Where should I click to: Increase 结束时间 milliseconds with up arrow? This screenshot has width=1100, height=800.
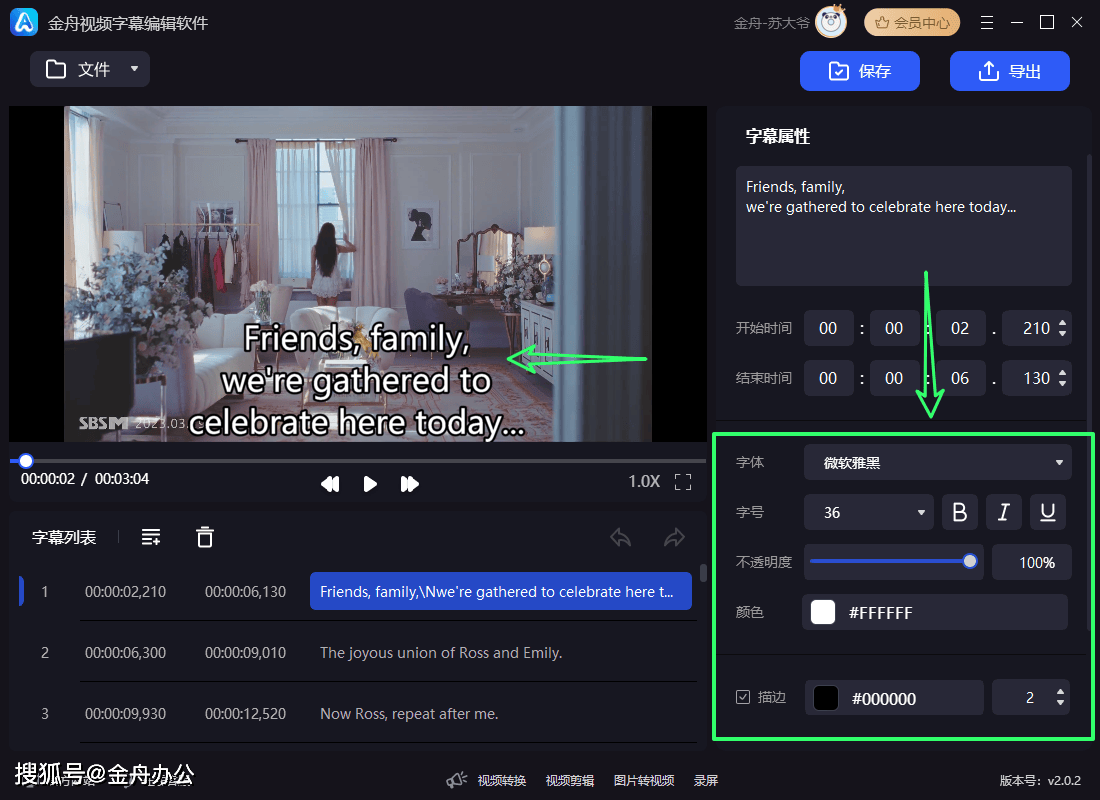tap(1063, 373)
